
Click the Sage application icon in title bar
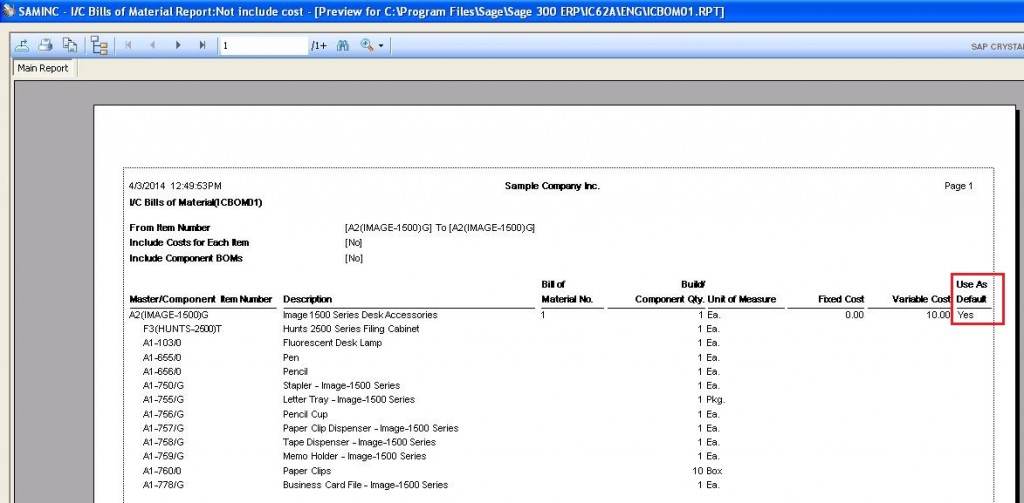8,11
